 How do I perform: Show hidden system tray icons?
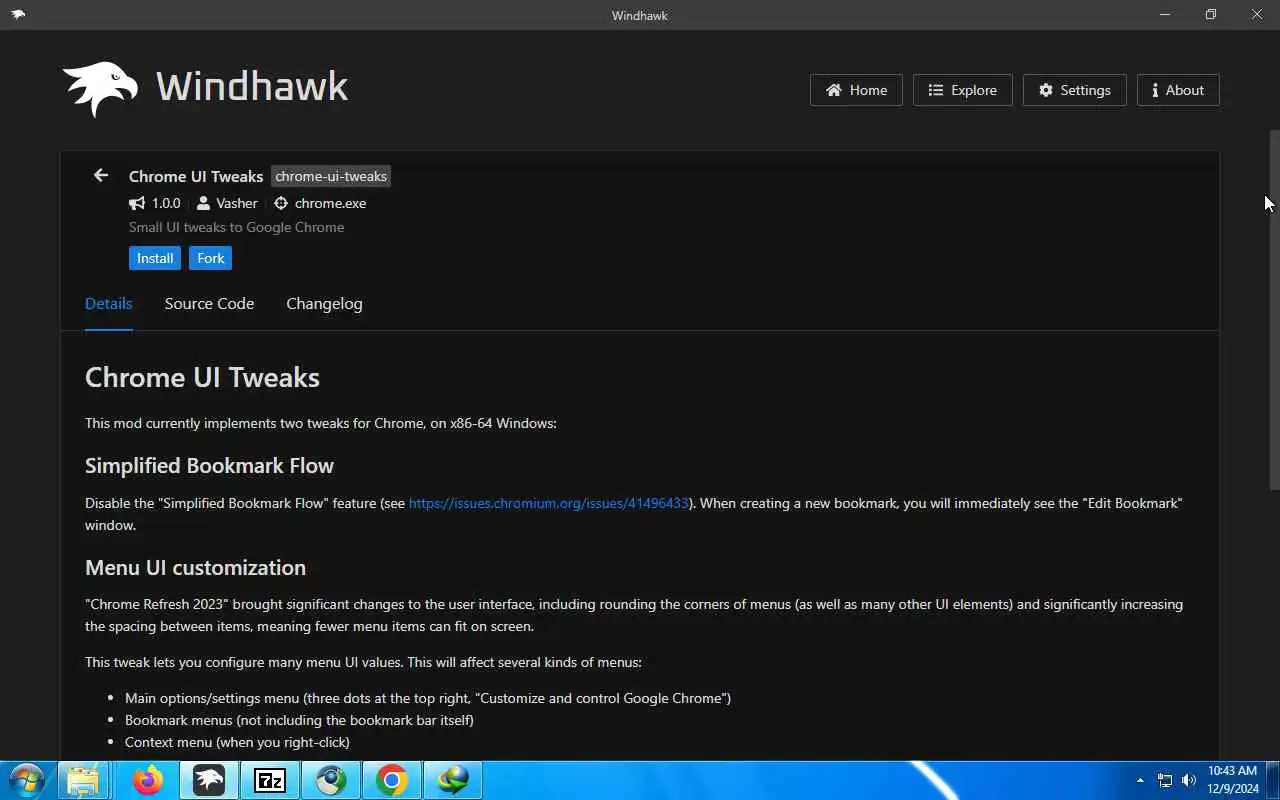click(1140, 780)
